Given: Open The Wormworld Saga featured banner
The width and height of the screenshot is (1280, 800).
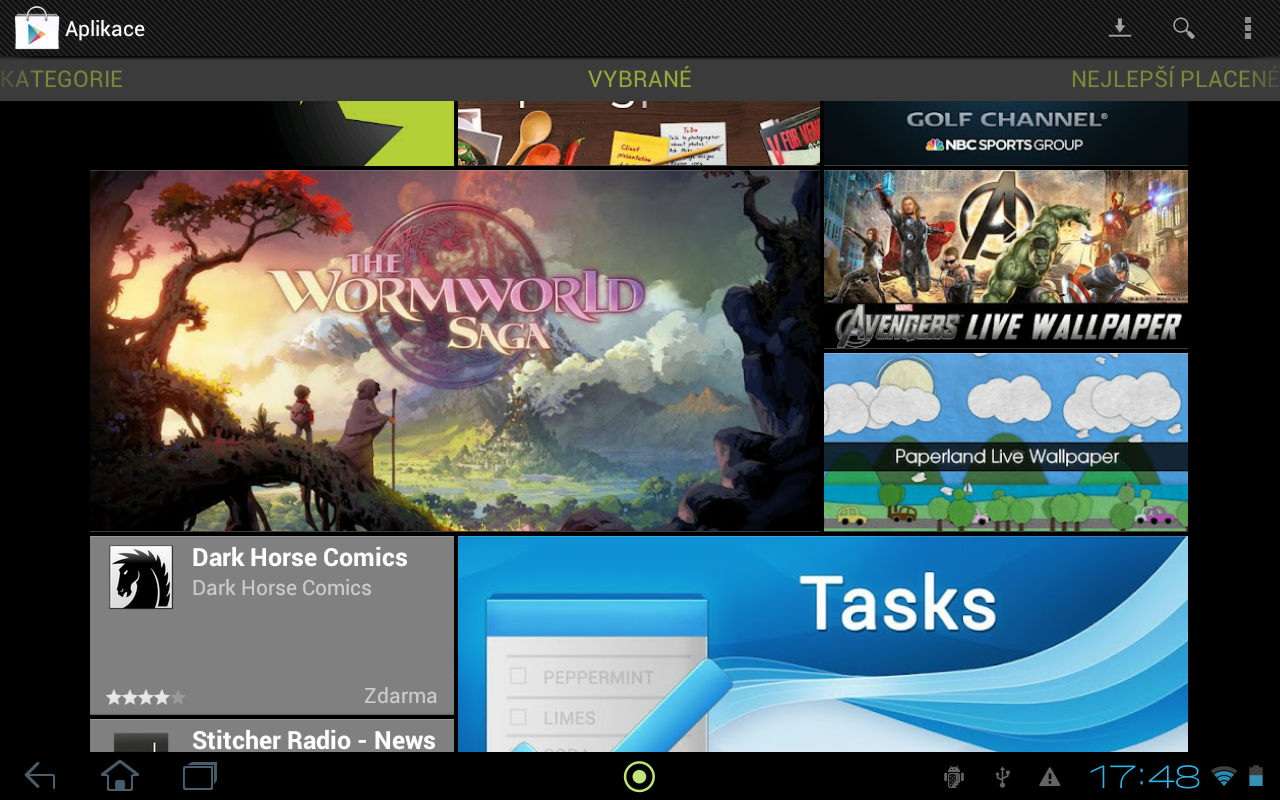Looking at the screenshot, I should [x=455, y=350].
